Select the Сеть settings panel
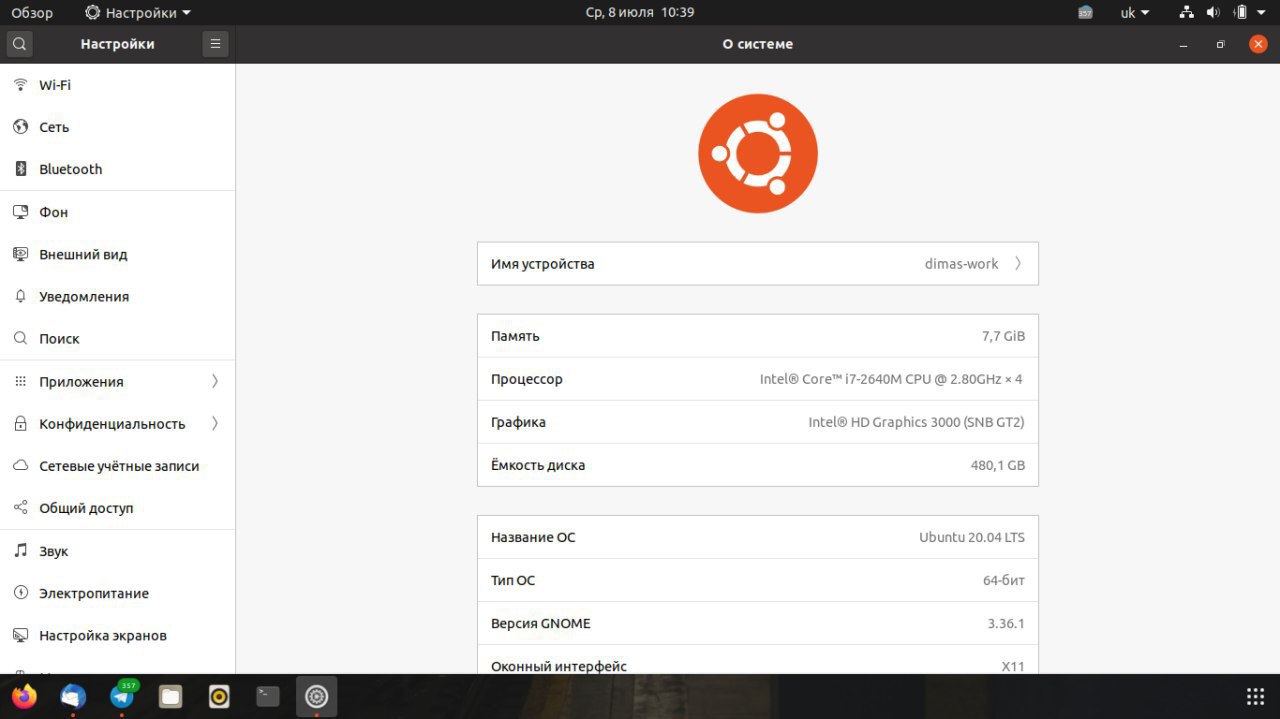 118,127
